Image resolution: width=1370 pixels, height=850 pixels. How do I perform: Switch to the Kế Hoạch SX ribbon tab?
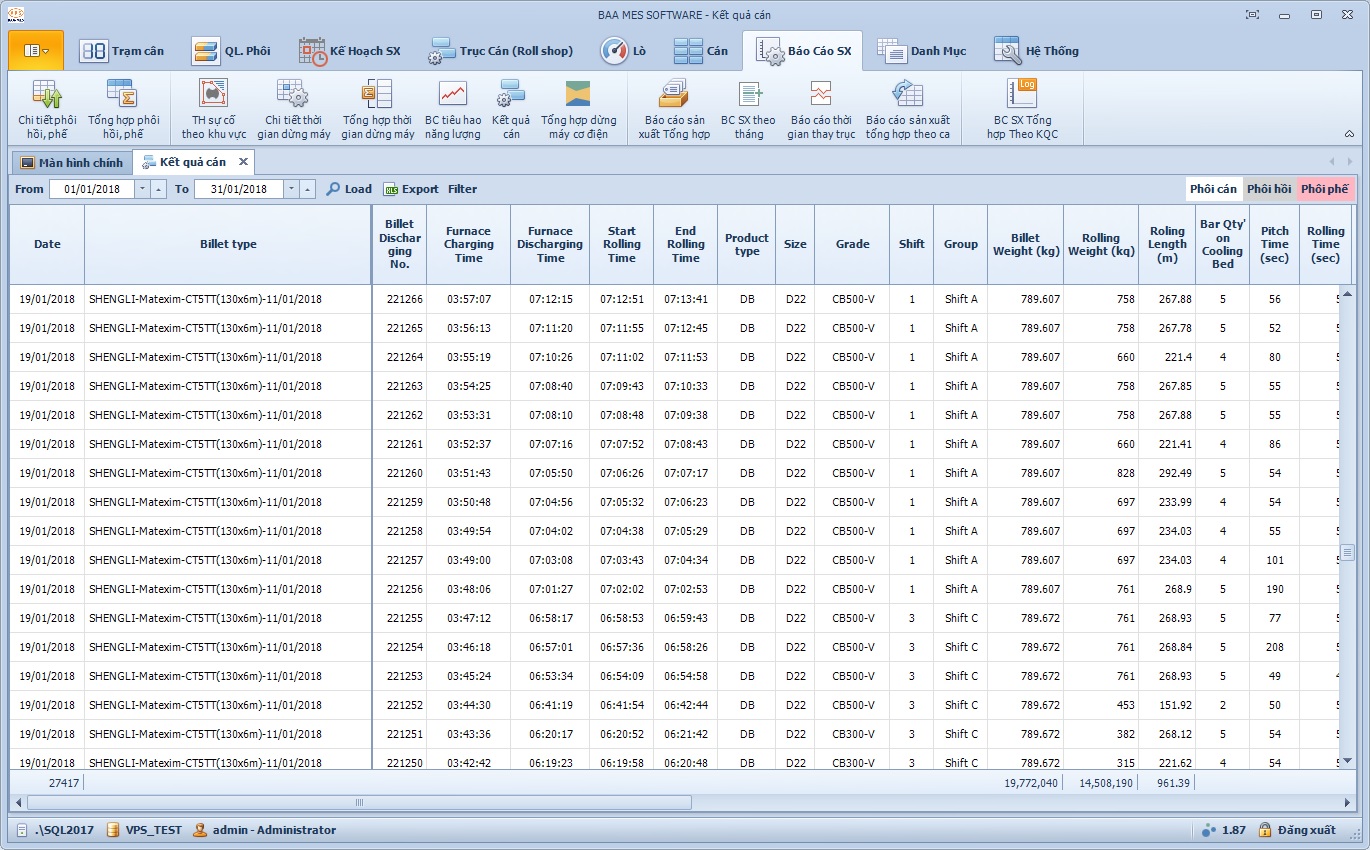[x=349, y=51]
